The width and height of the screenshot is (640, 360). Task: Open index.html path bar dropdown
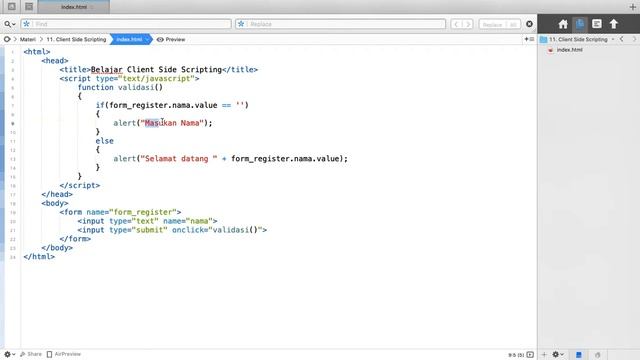point(131,40)
